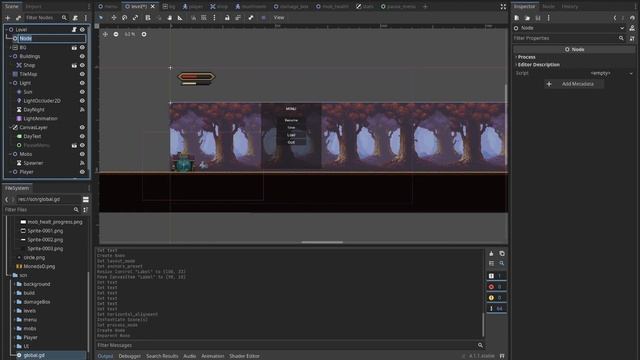Expand the Process section in Inspector
Image resolution: width=640 pixels, height=360 pixels.
click(526, 57)
